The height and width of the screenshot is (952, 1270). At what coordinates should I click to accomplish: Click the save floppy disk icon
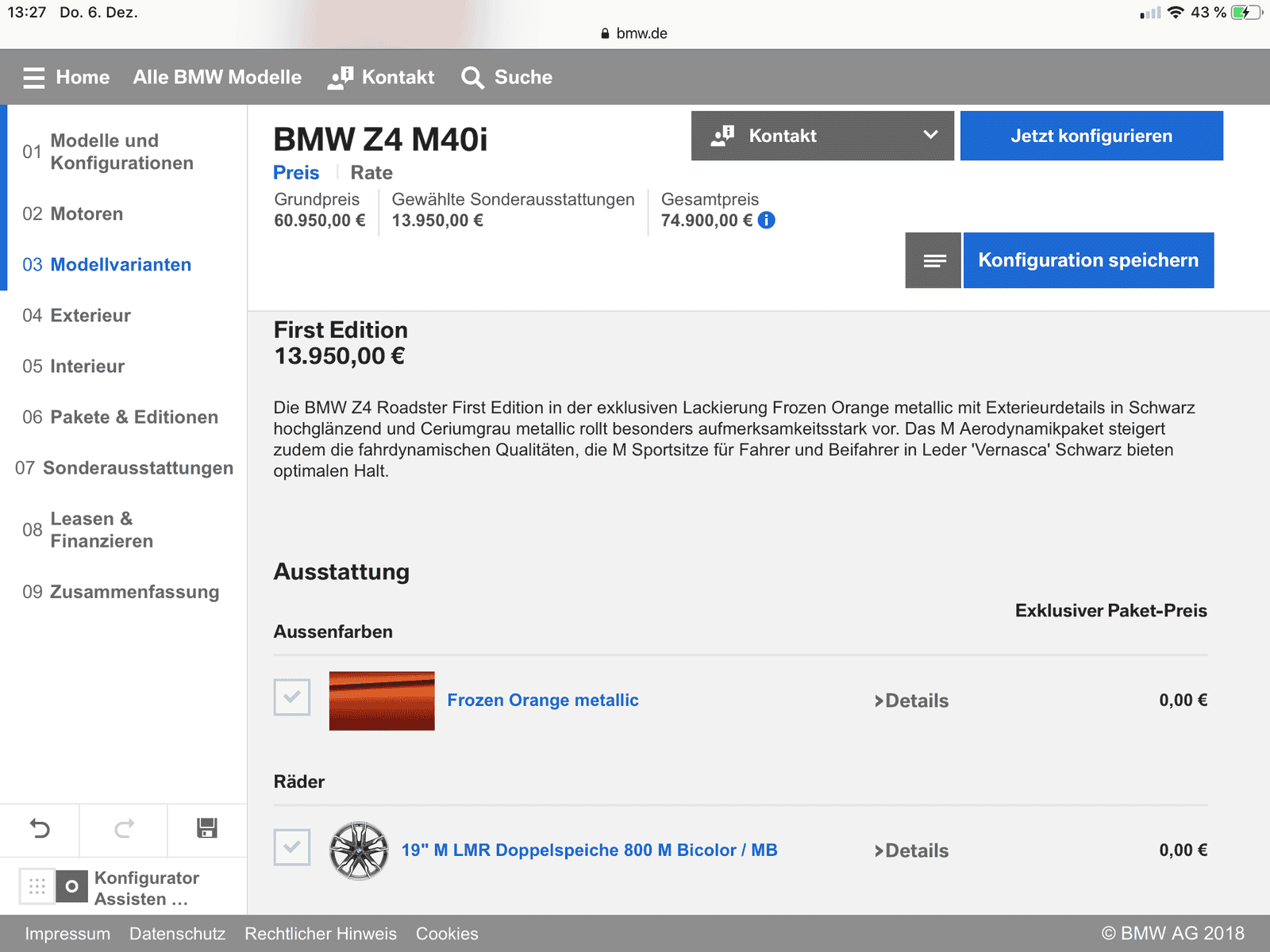207,829
